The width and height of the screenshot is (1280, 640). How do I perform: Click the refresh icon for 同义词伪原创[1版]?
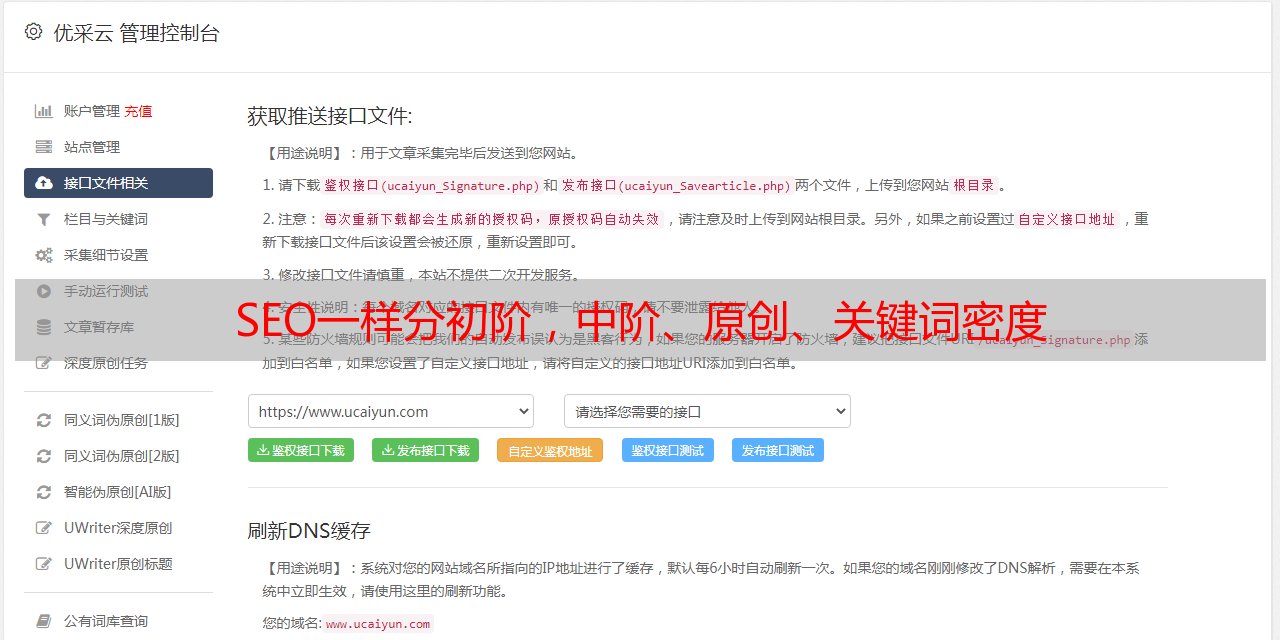[x=44, y=420]
